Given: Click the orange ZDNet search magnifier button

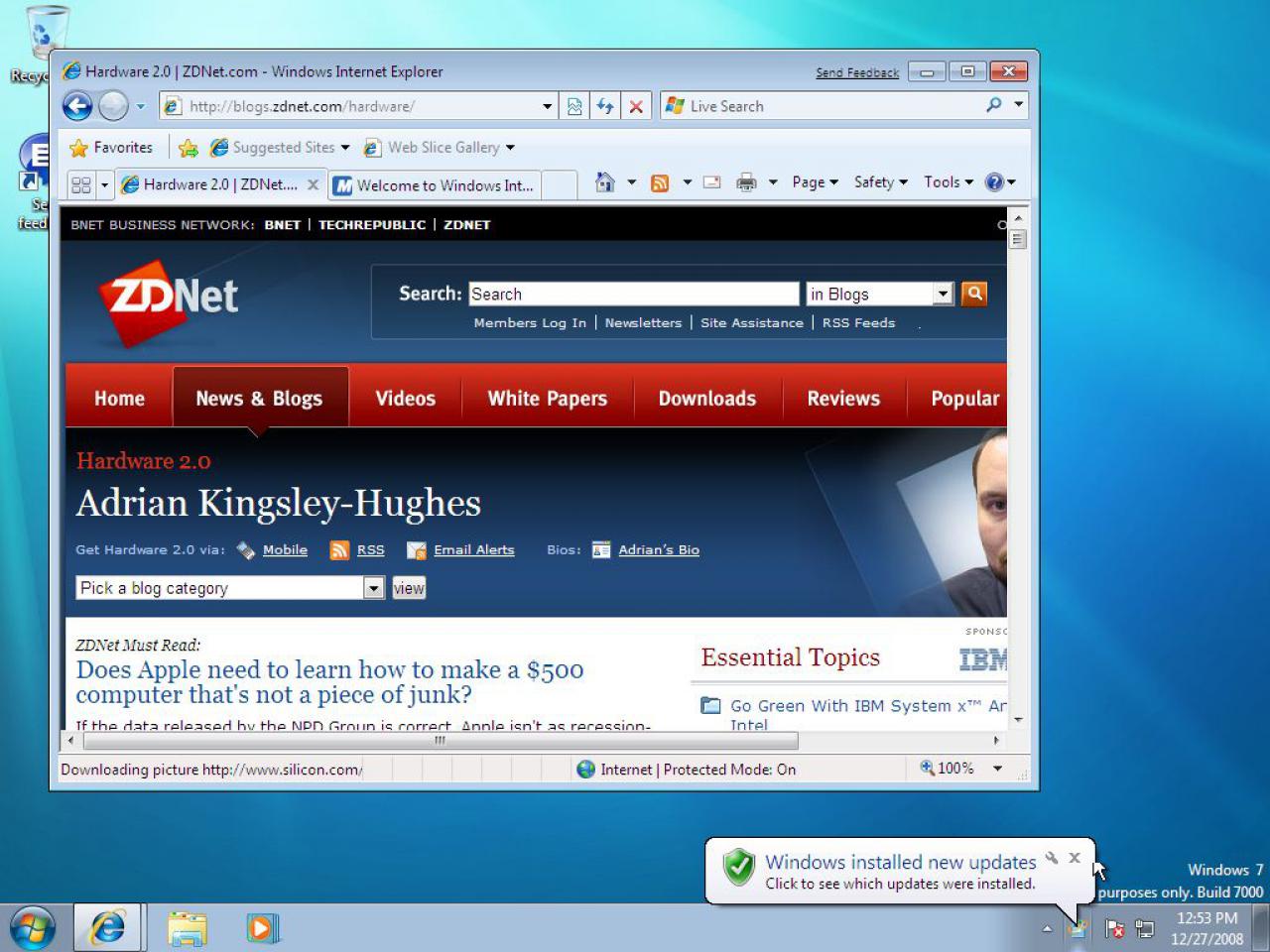Looking at the screenshot, I should pyautogui.click(x=974, y=294).
